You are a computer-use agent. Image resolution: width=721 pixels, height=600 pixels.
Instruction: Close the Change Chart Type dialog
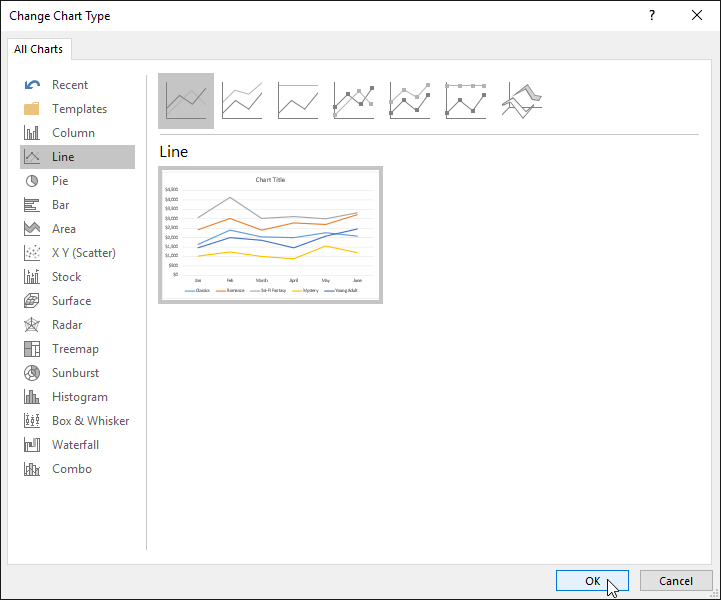pyautogui.click(x=697, y=15)
